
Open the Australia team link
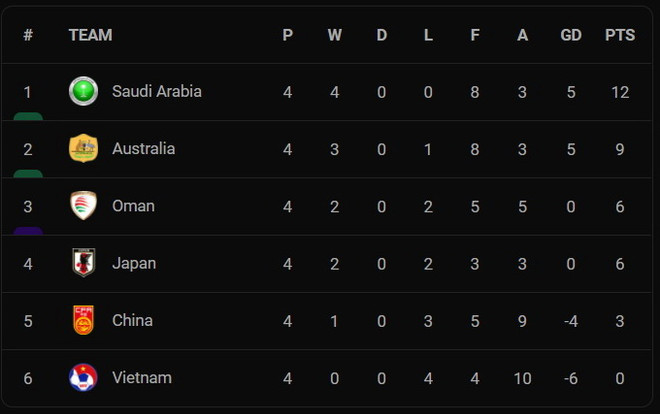point(143,148)
